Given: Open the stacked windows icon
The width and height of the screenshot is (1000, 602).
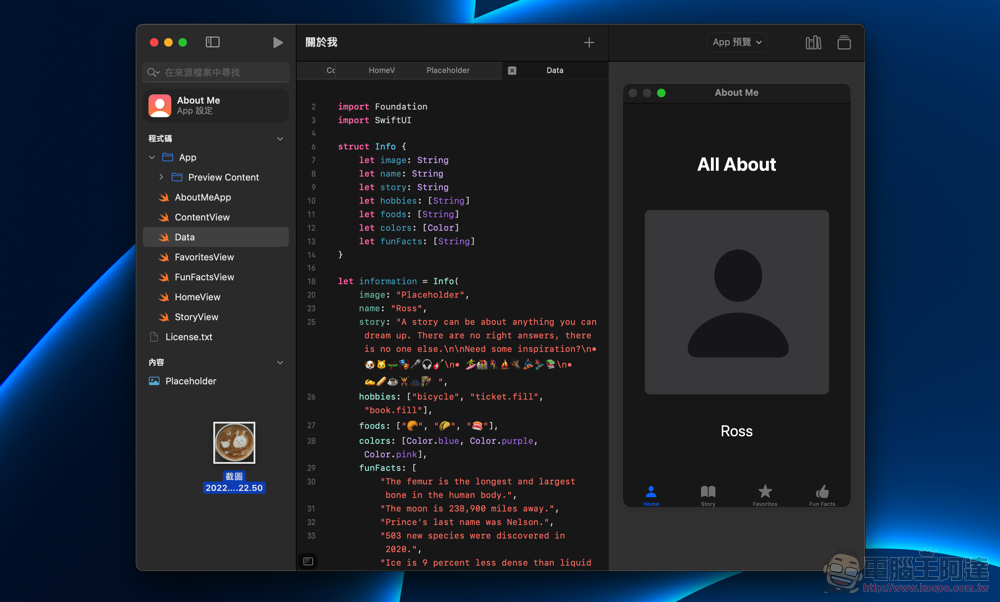Looking at the screenshot, I should tap(844, 42).
